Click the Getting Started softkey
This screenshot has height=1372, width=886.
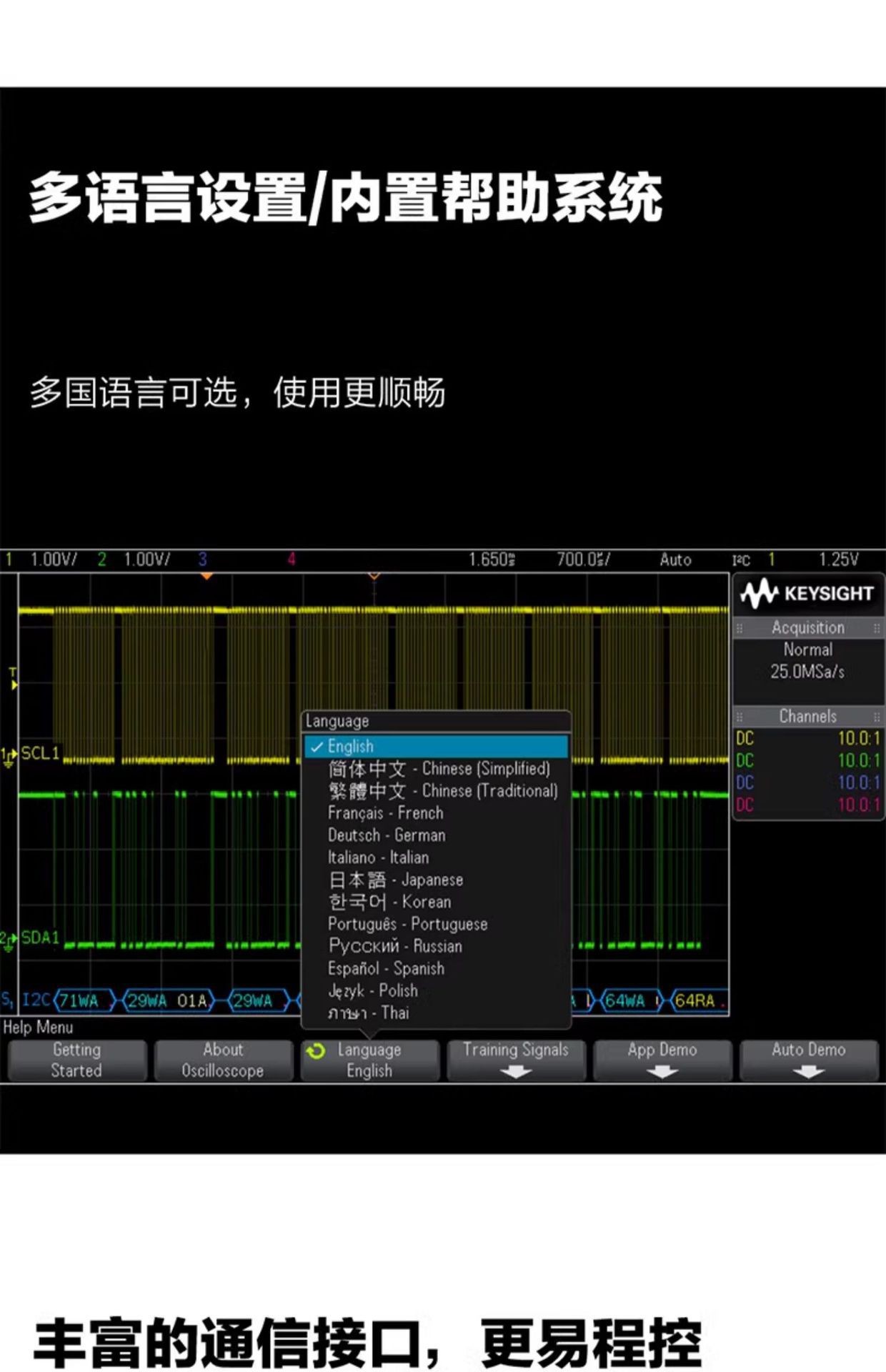coord(76,1060)
